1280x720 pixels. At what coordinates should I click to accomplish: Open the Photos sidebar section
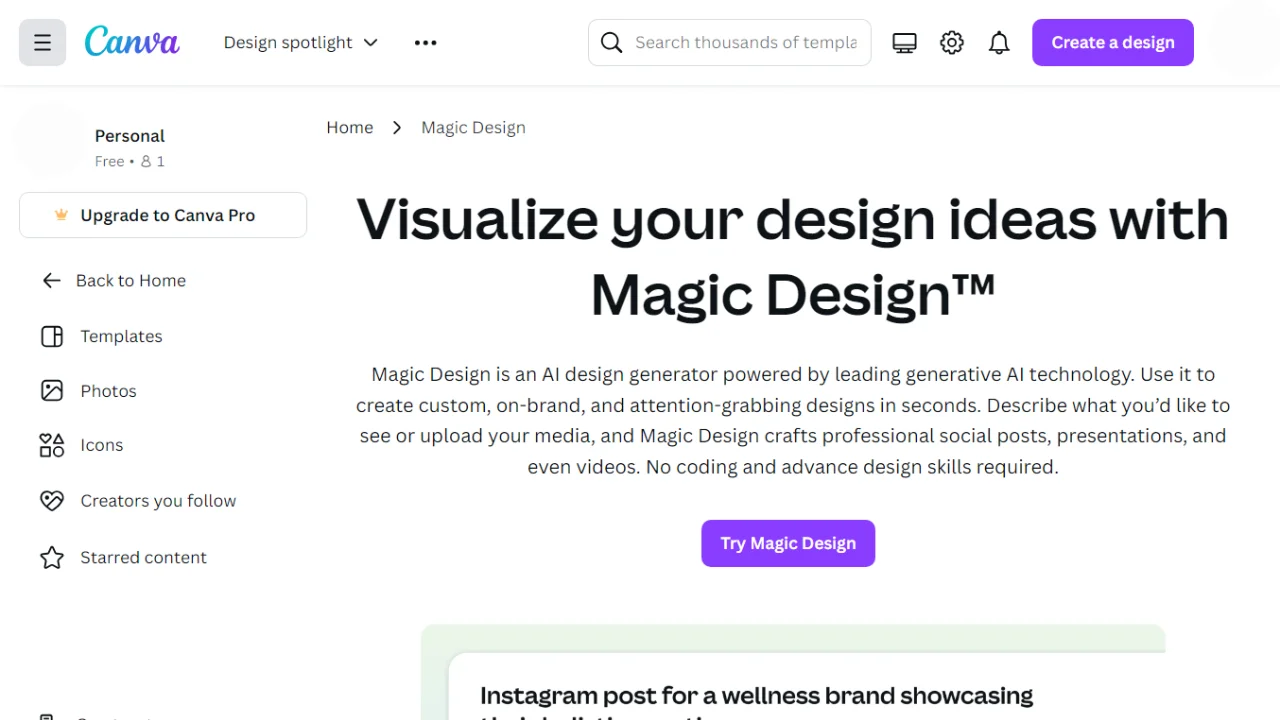point(108,390)
